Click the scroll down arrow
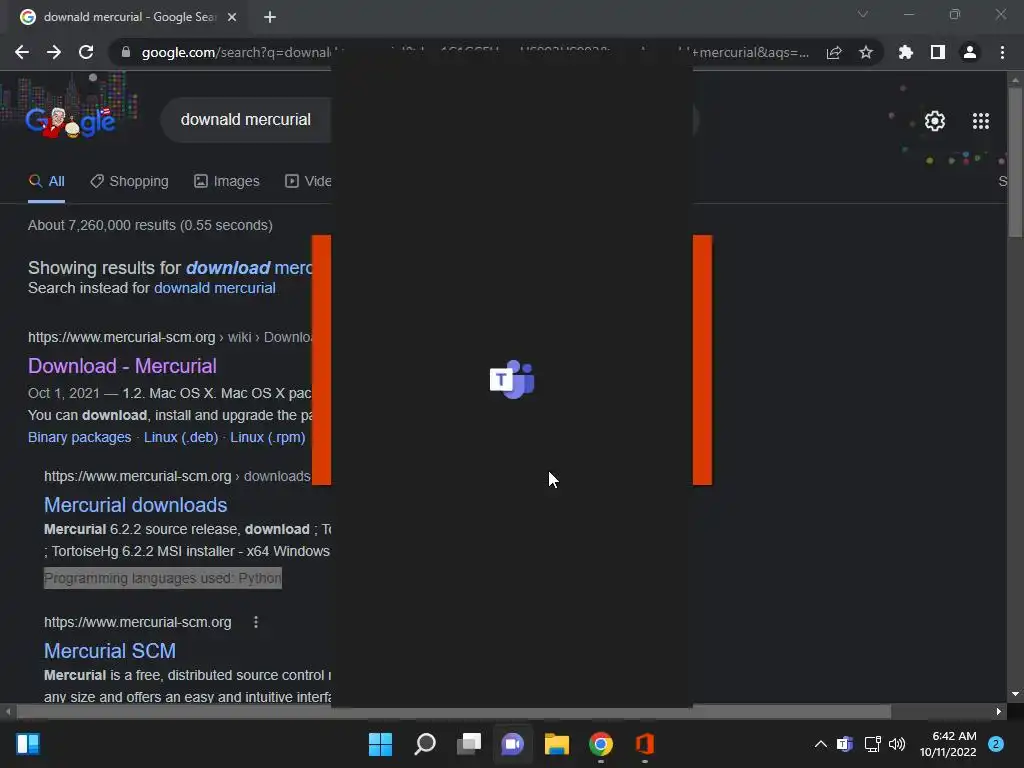The width and height of the screenshot is (1024, 768). click(1015, 694)
